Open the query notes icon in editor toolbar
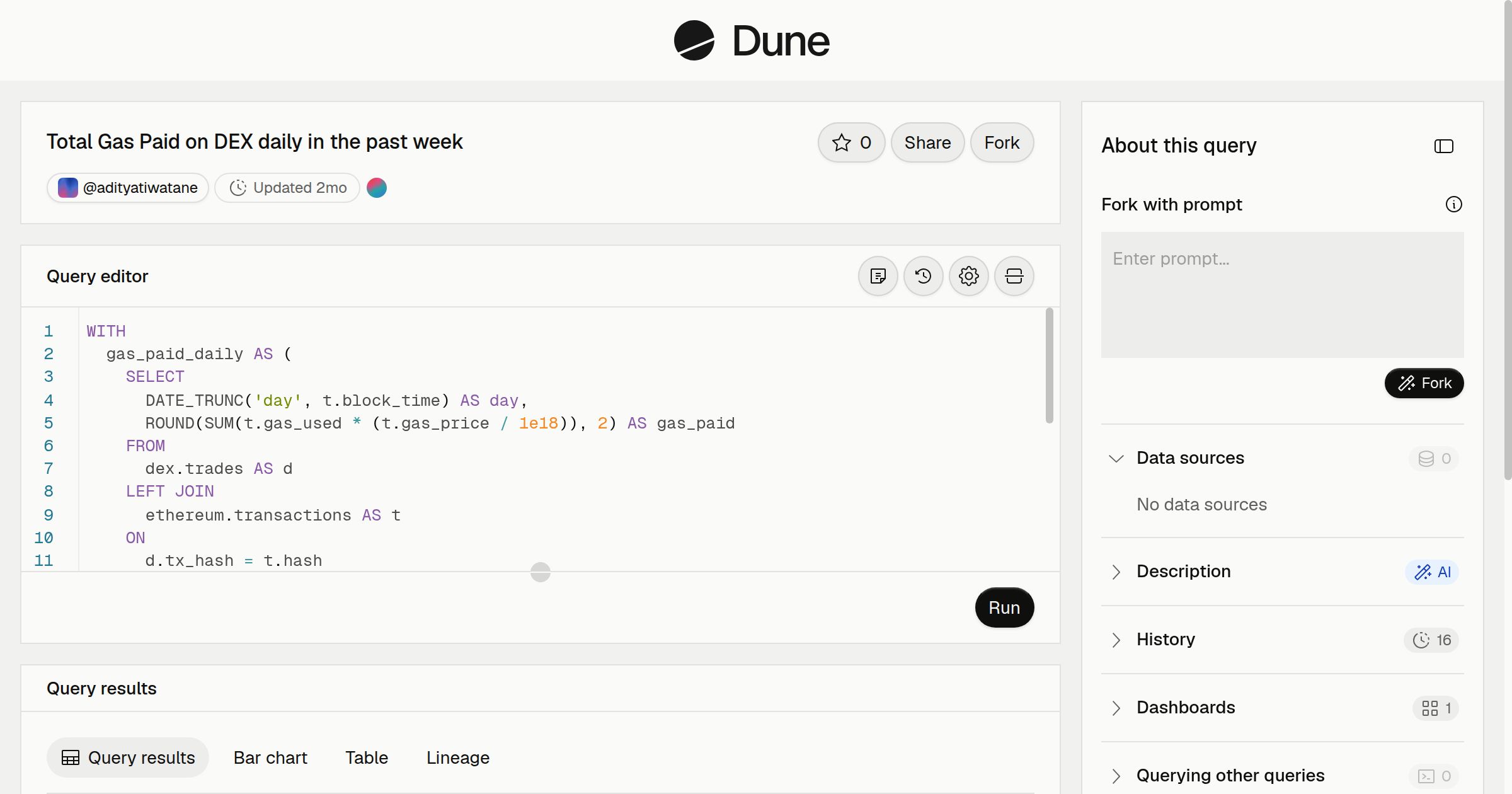This screenshot has height=794, width=1512. [878, 276]
